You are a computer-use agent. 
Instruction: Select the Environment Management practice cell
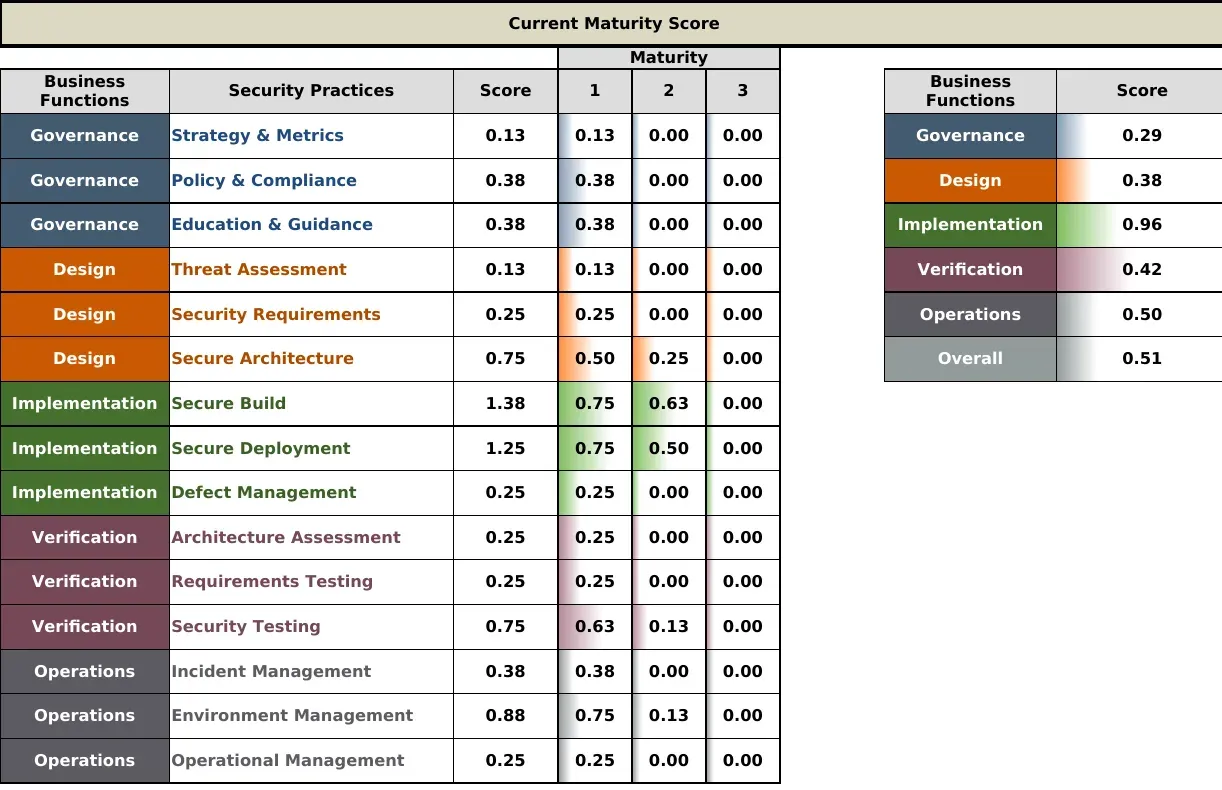[x=311, y=716]
